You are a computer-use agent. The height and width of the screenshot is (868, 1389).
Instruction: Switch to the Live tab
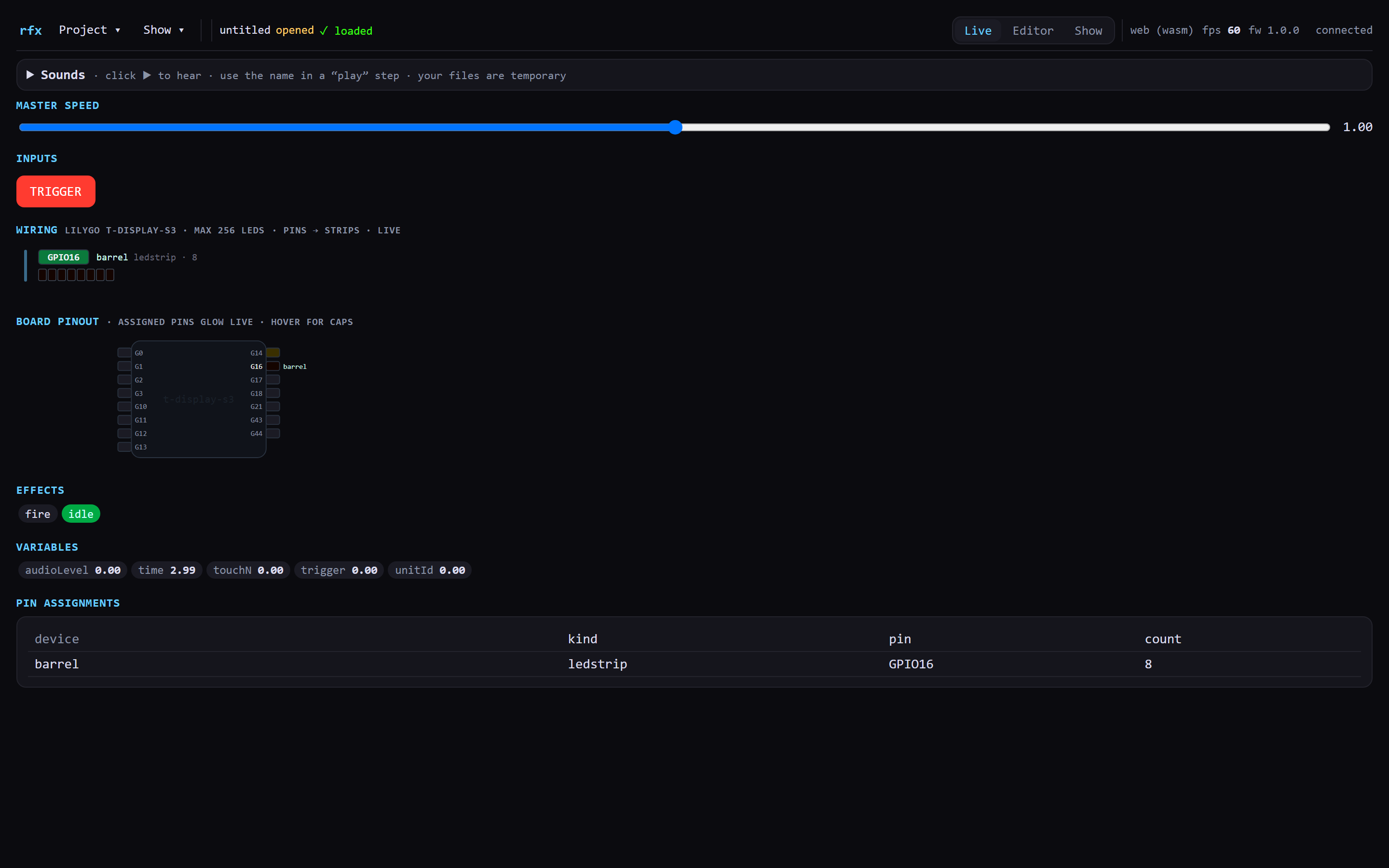click(978, 30)
